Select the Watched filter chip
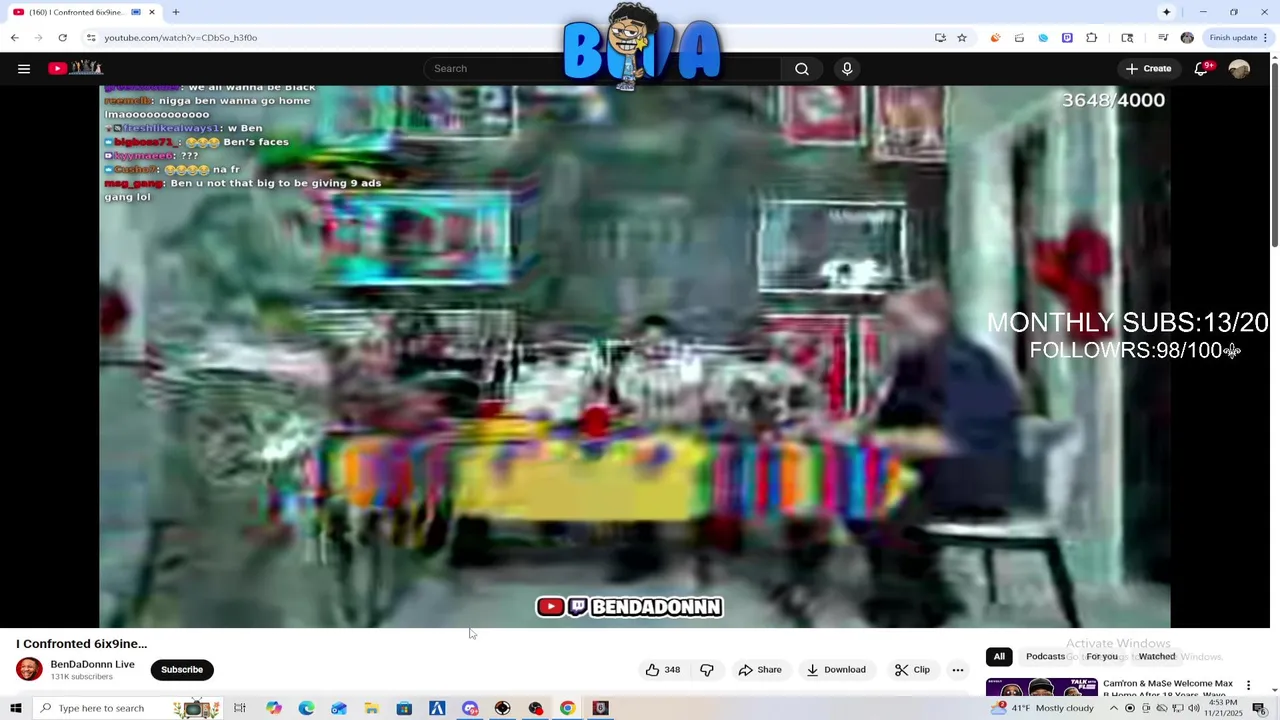Screen dimensions: 1280x720 (1157, 657)
